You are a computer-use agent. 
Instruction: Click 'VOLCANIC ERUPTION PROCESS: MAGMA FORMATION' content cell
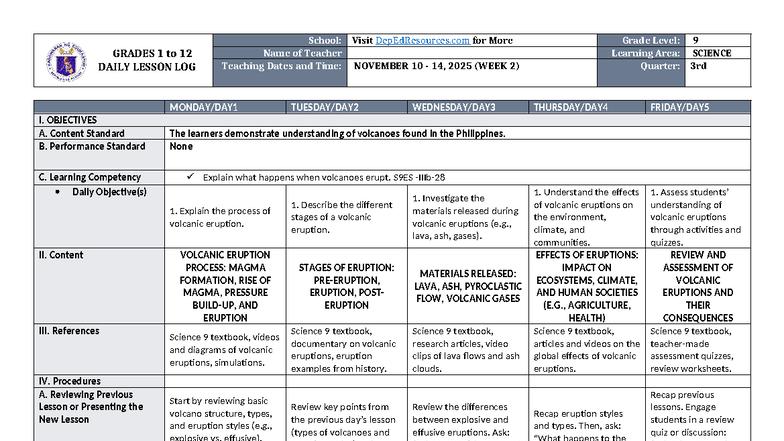pyautogui.click(x=225, y=286)
